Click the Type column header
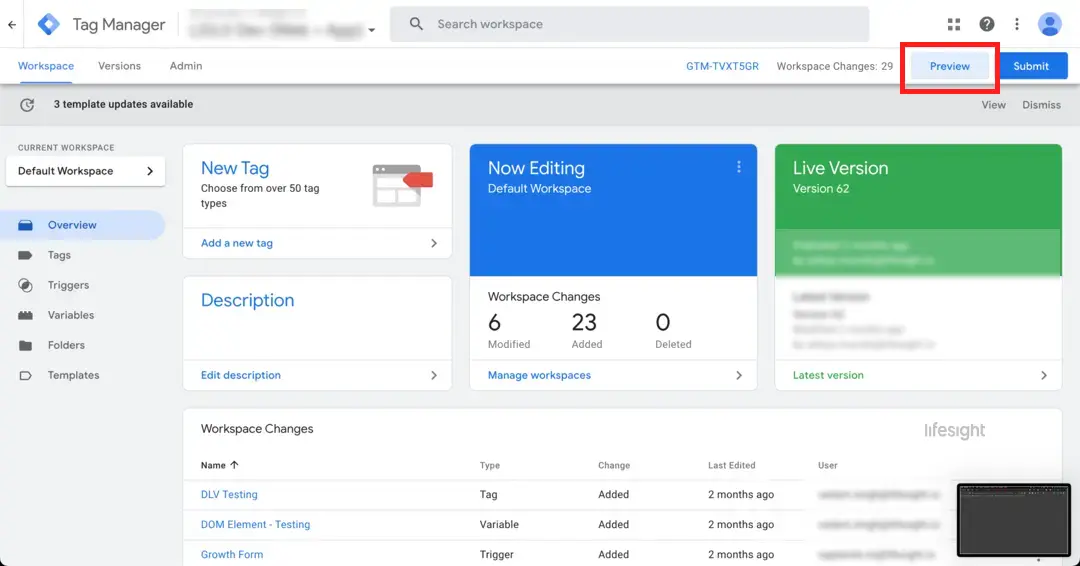The height and width of the screenshot is (566, 1080). 490,465
